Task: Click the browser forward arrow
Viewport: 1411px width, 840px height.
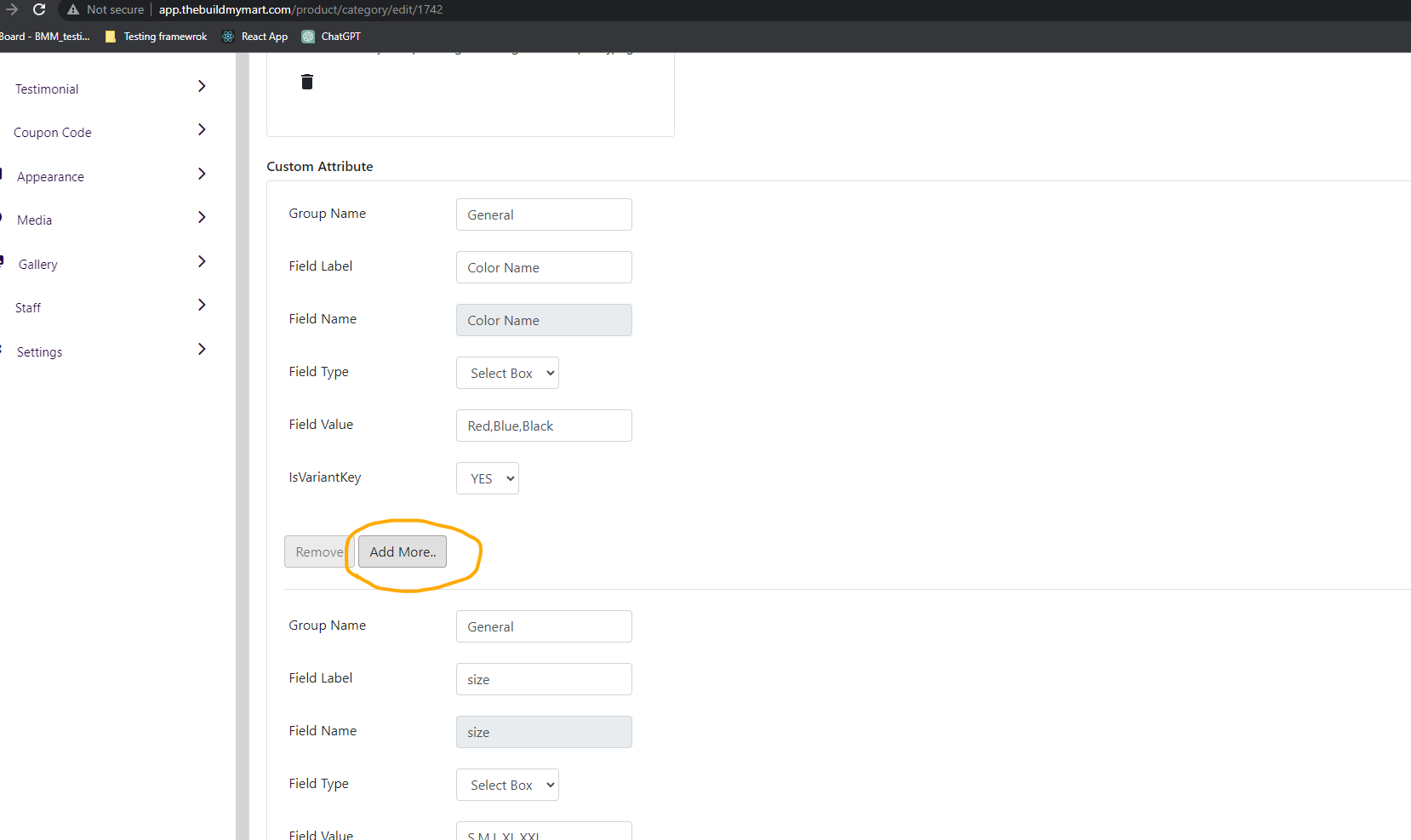Action: 12,9
